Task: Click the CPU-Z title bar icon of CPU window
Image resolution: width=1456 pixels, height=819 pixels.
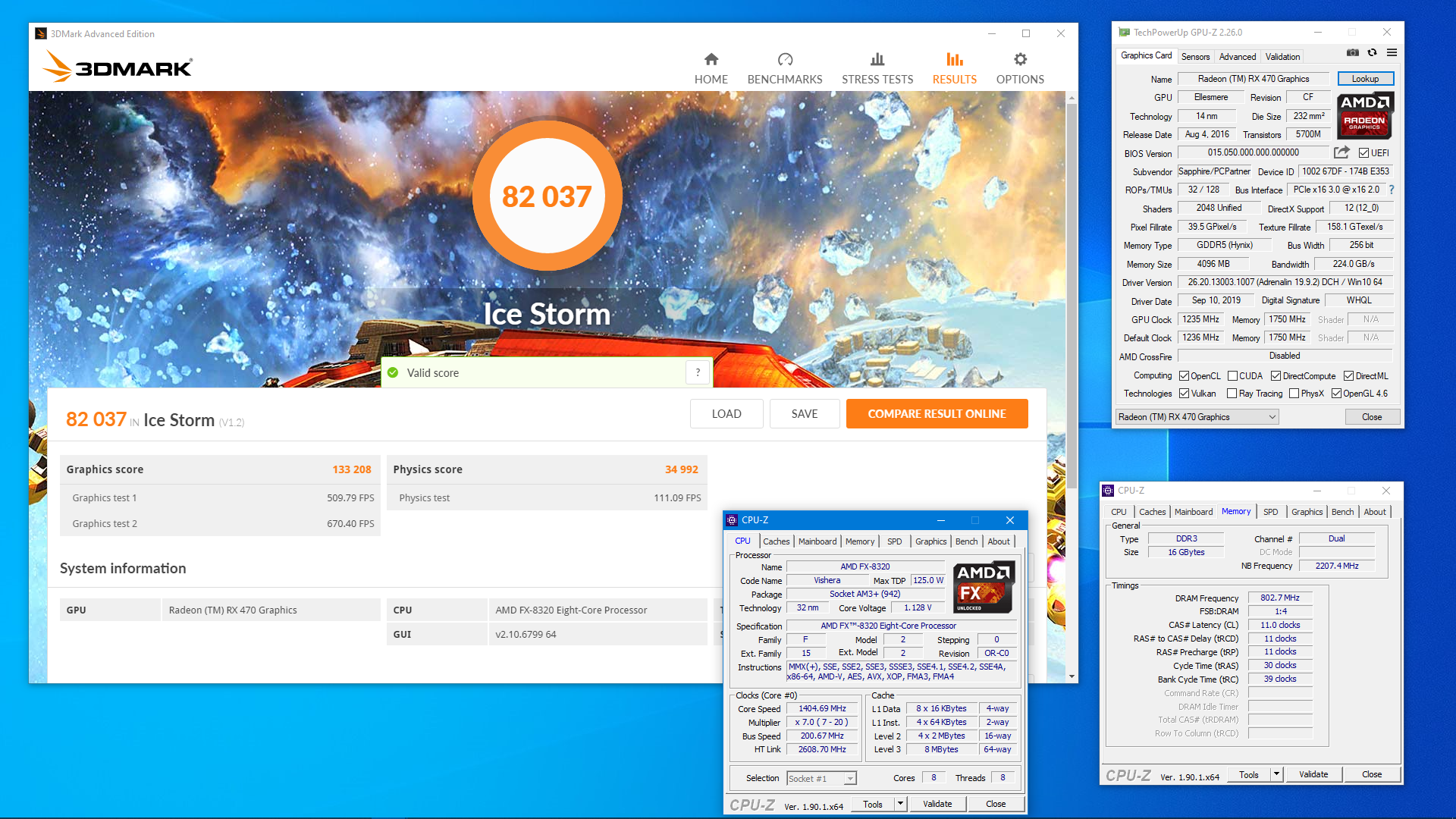Action: 732,520
